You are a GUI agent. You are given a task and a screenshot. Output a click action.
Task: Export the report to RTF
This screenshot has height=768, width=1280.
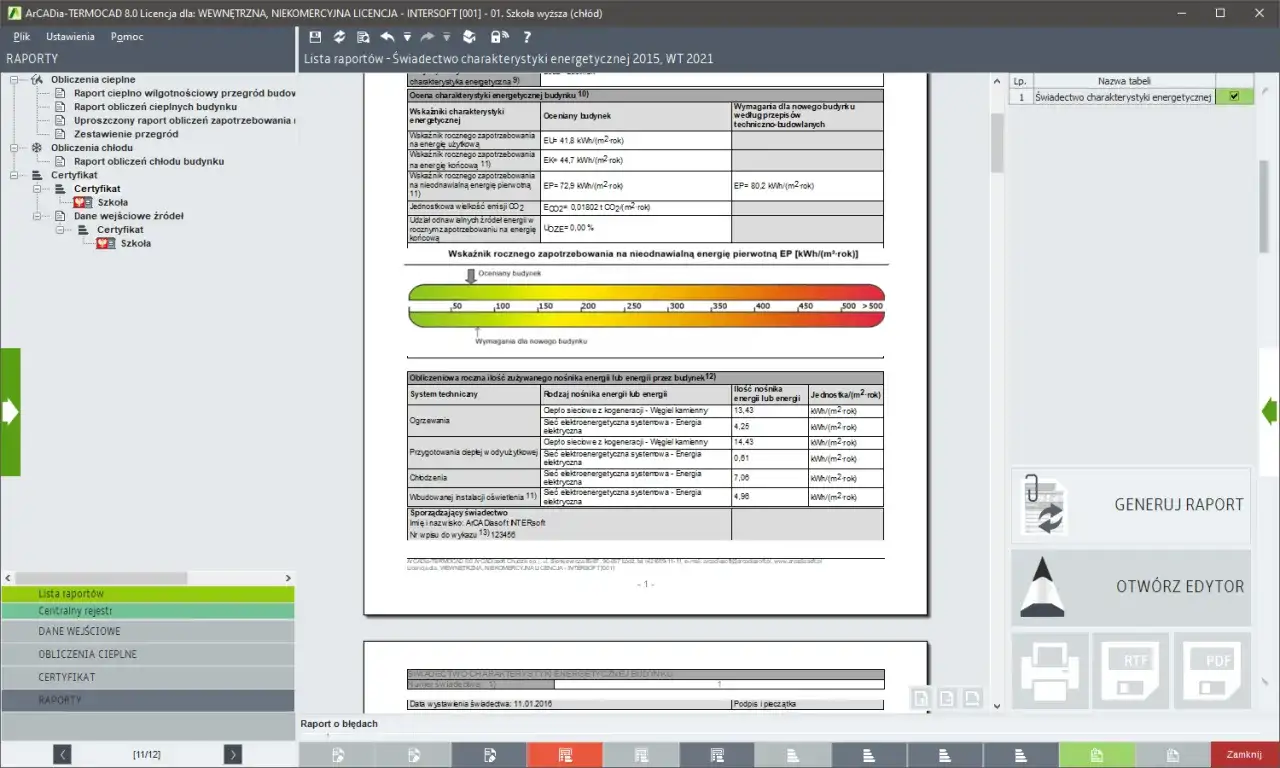1130,671
